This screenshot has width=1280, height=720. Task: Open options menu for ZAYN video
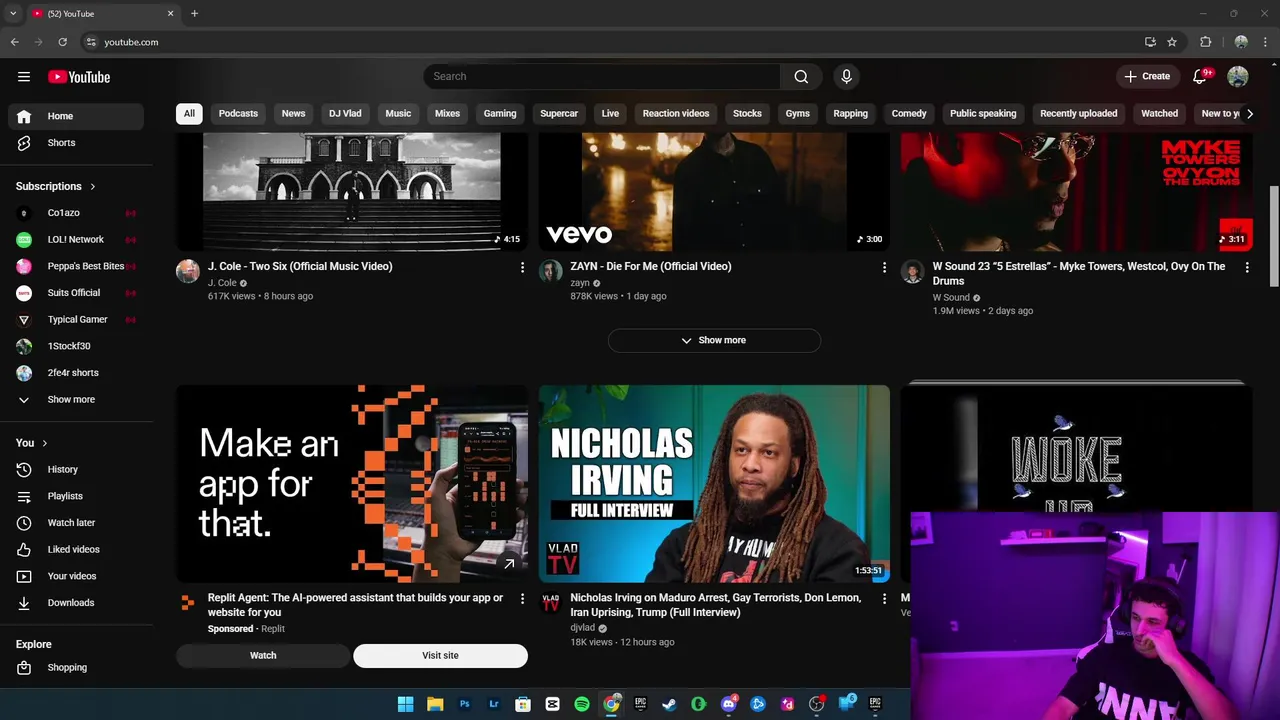tap(884, 267)
